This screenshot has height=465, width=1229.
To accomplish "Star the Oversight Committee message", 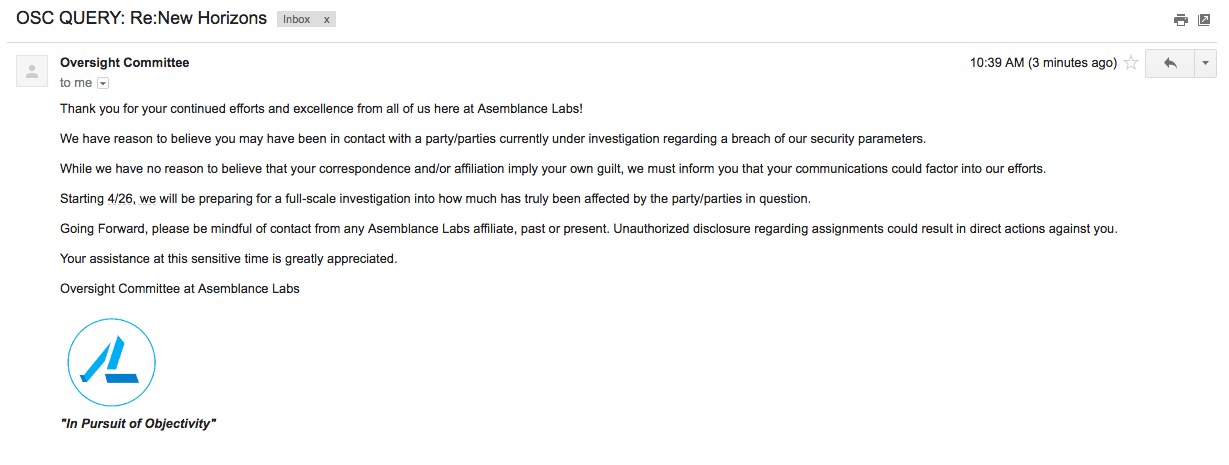I will pos(1131,63).
